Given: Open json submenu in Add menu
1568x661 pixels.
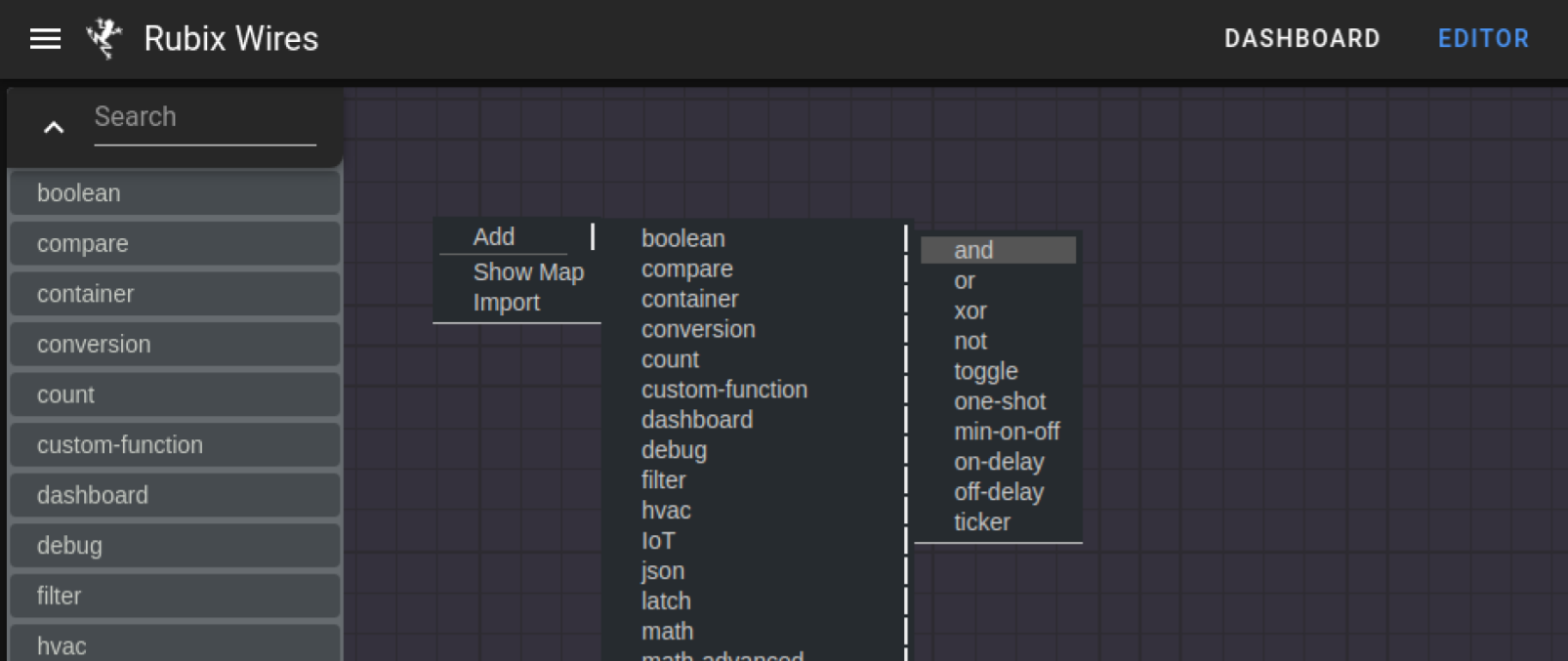Looking at the screenshot, I should [758, 572].
